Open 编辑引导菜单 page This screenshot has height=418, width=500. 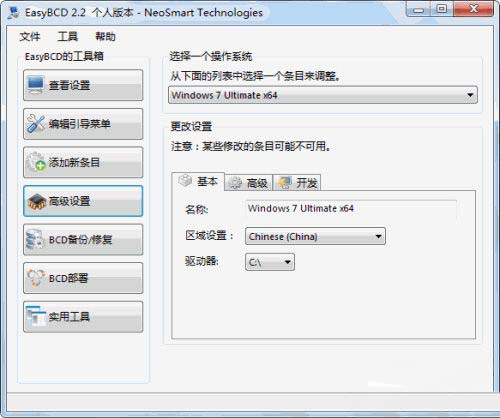[83, 124]
